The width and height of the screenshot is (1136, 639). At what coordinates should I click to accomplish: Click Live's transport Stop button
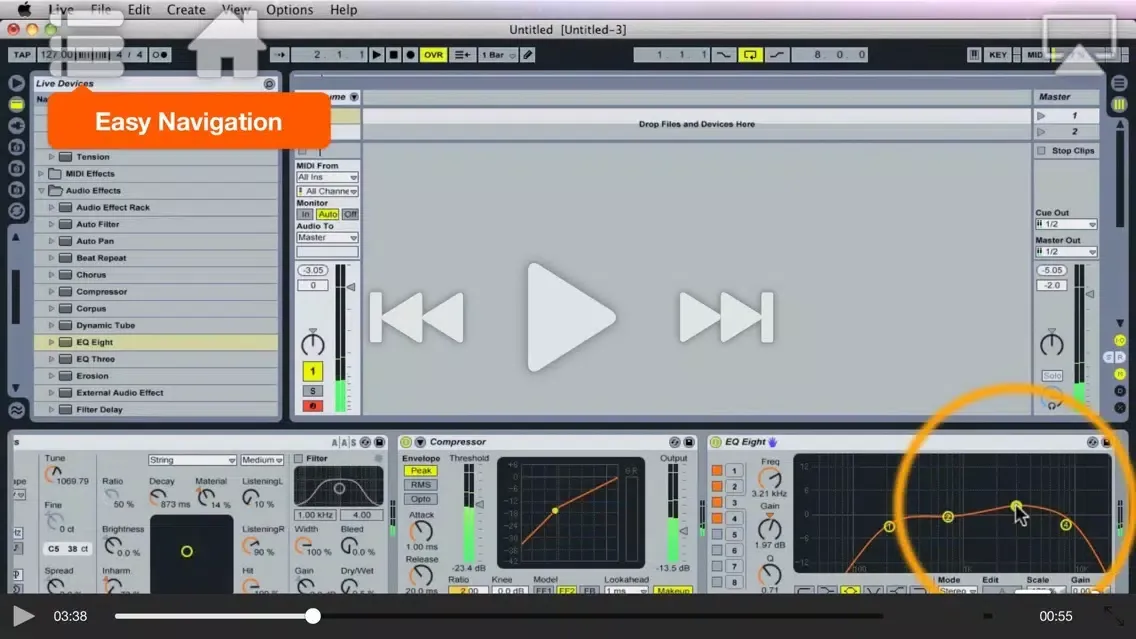[x=393, y=54]
